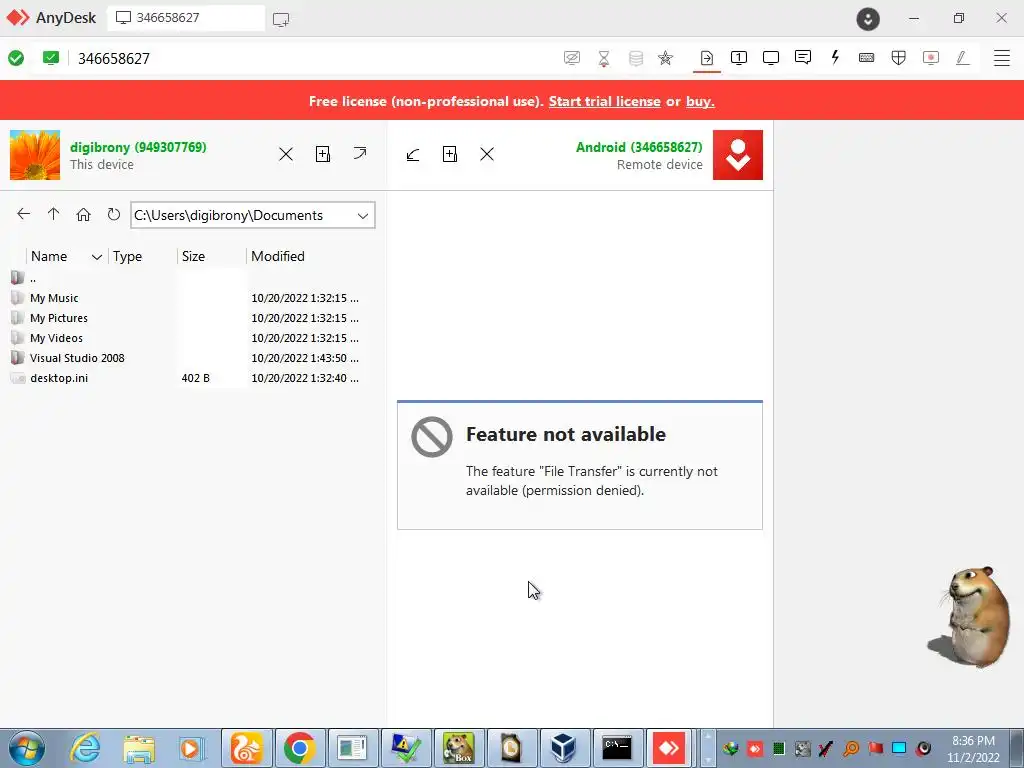Screen dimensions: 1024x768
Task: Add session to favorites star icon
Action: coord(665,58)
